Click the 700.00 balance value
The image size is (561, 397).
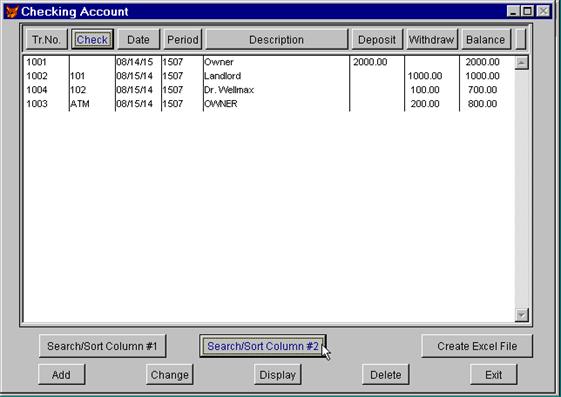pos(483,90)
